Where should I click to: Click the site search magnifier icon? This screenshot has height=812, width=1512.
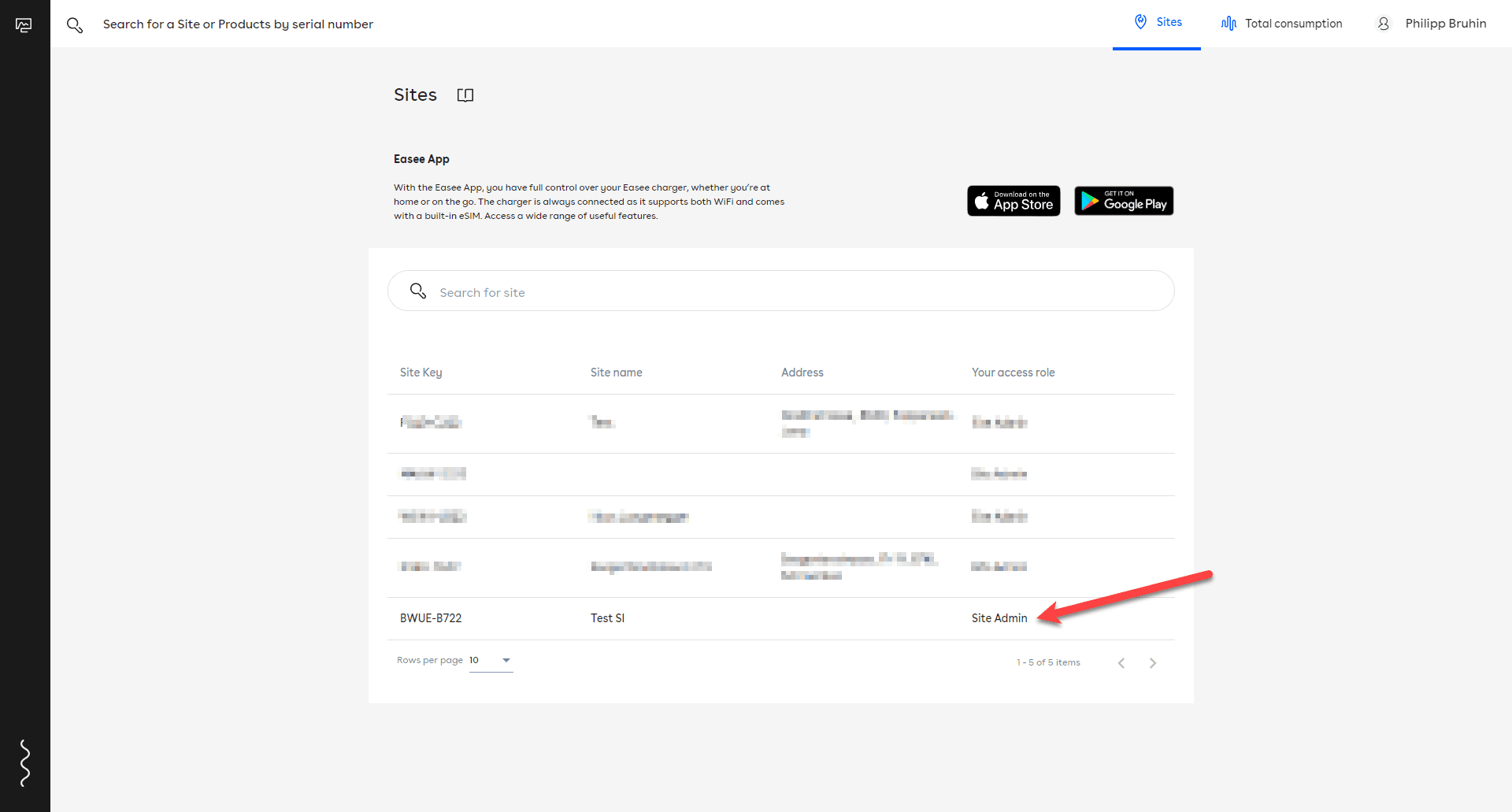click(x=418, y=291)
